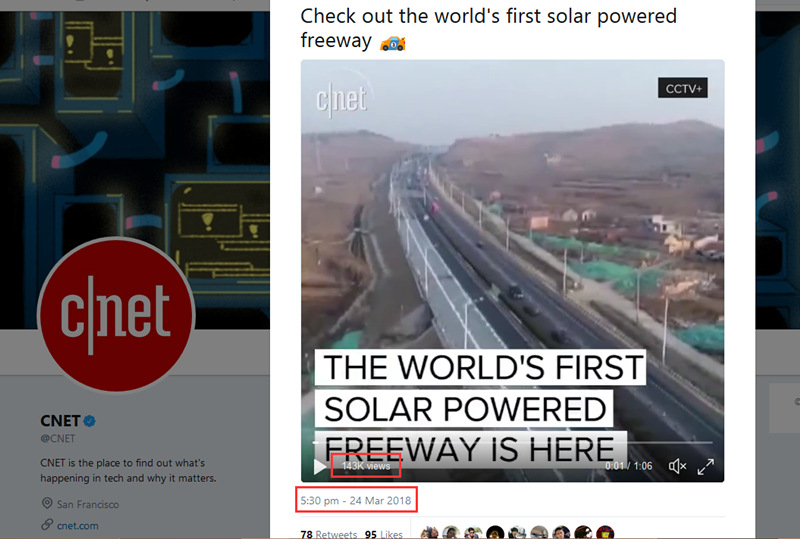Open the CNET red profile picture
Viewport: 800px width, 539px height.
coord(116,314)
